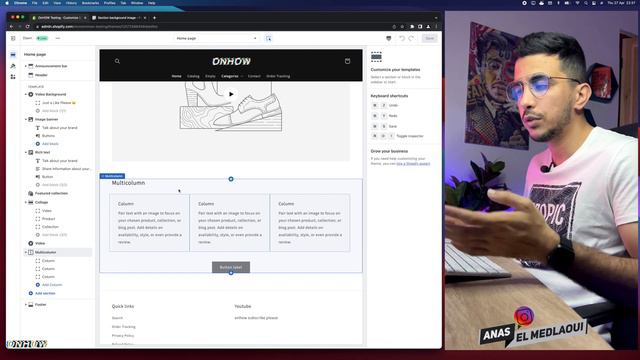Screen dimensions: 640x360
Task: Toggle the preview inspector icon
Action: [269, 38]
